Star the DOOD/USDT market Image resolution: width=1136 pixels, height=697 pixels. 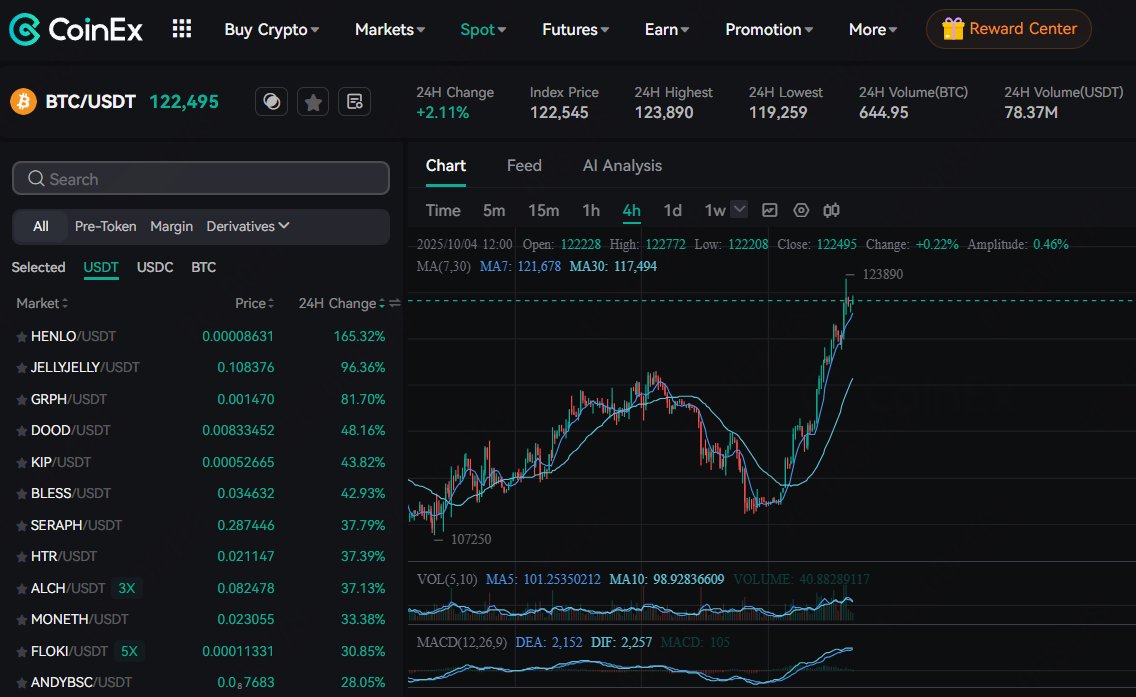point(22,431)
